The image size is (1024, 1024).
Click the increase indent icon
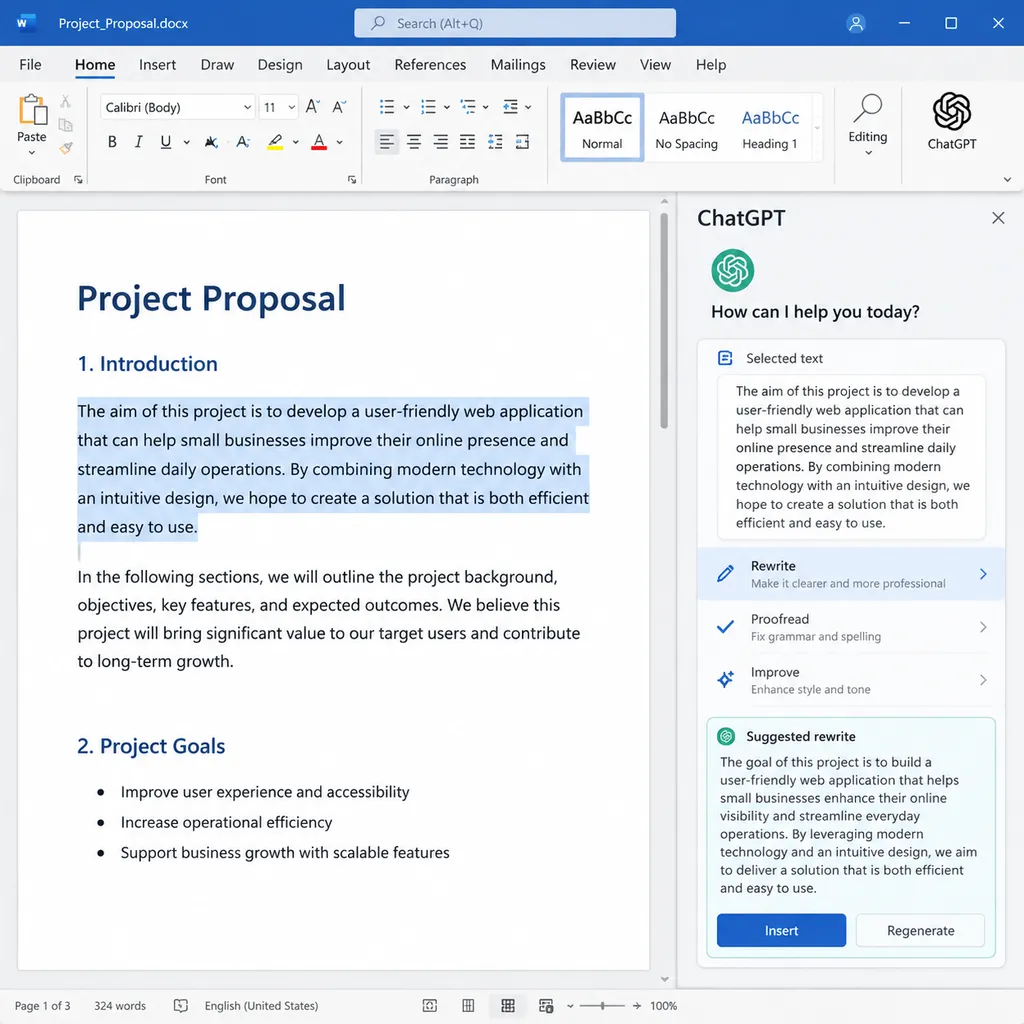click(x=510, y=106)
